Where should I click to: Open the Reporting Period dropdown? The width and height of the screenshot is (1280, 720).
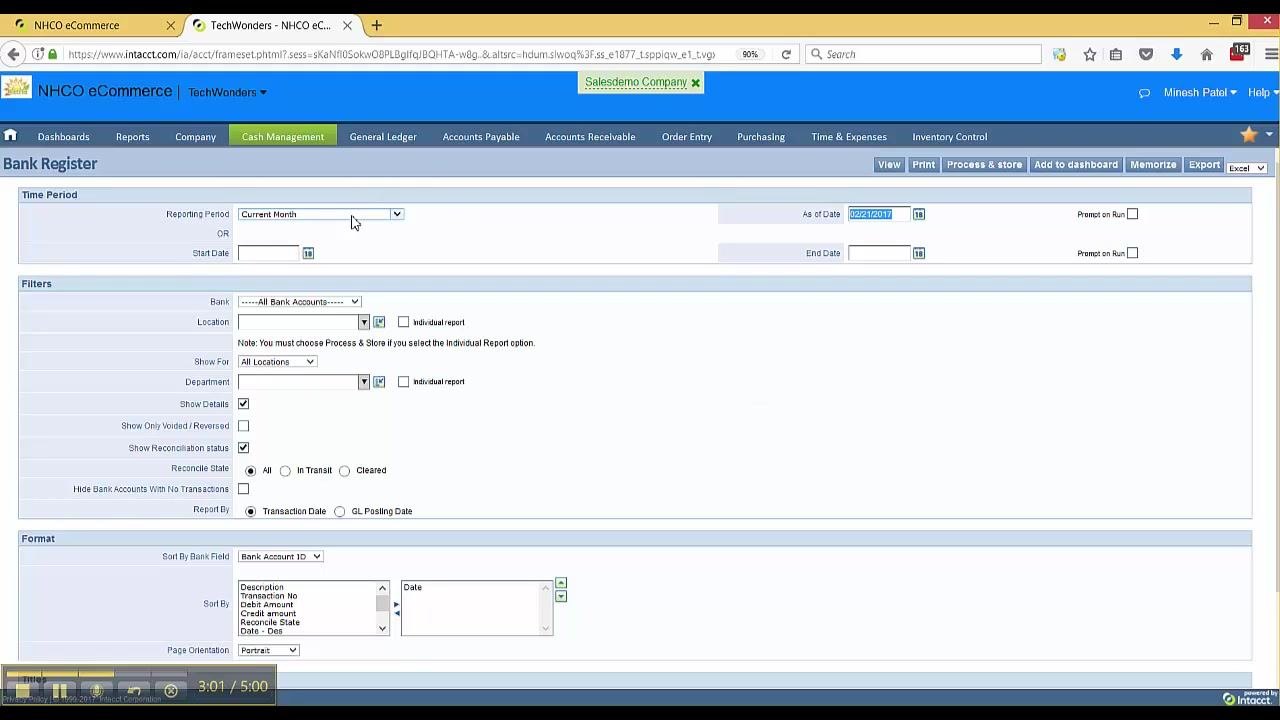click(321, 214)
